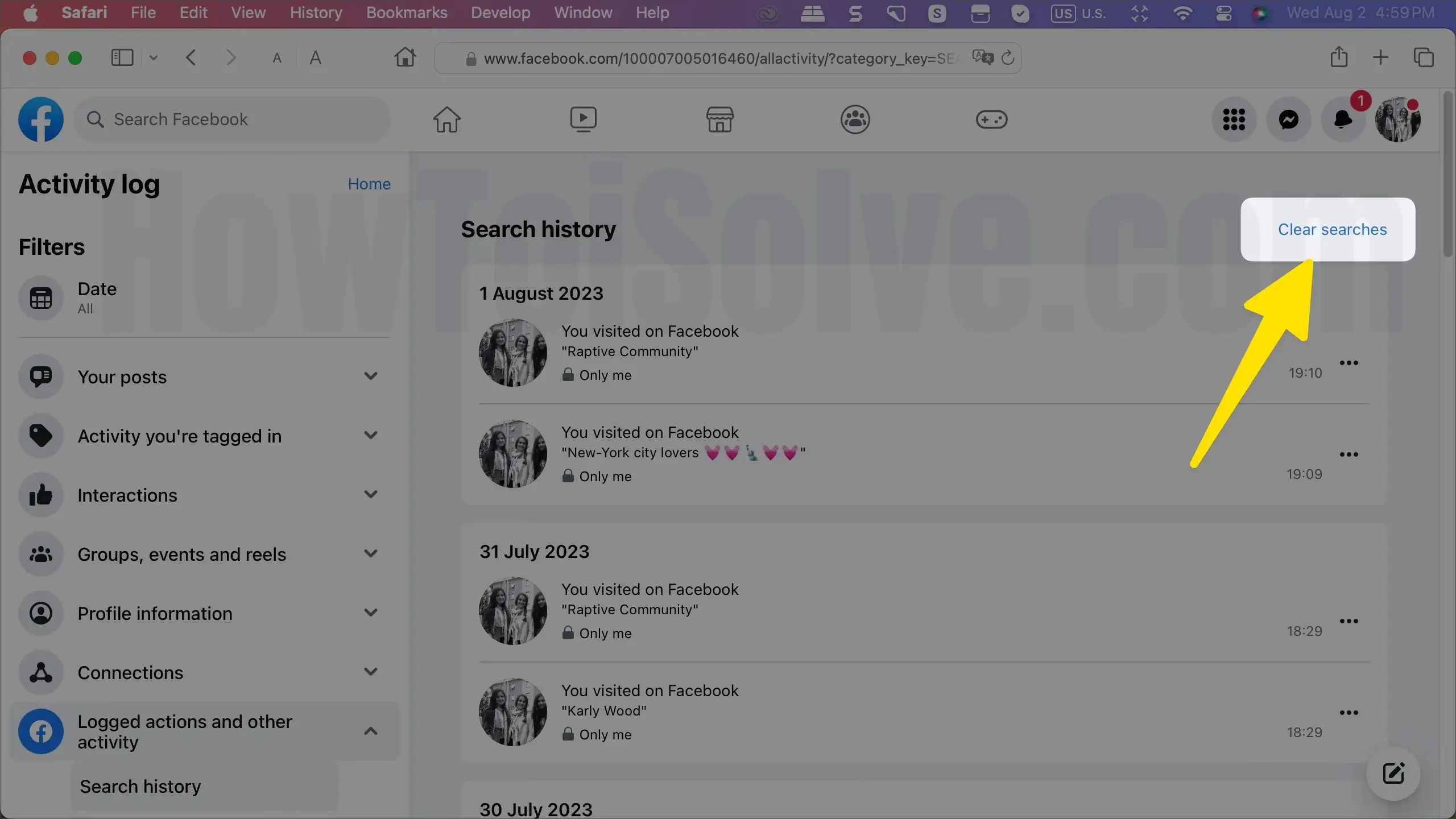Toggle Safari sidebar
The image size is (1456, 819).
coord(122,57)
